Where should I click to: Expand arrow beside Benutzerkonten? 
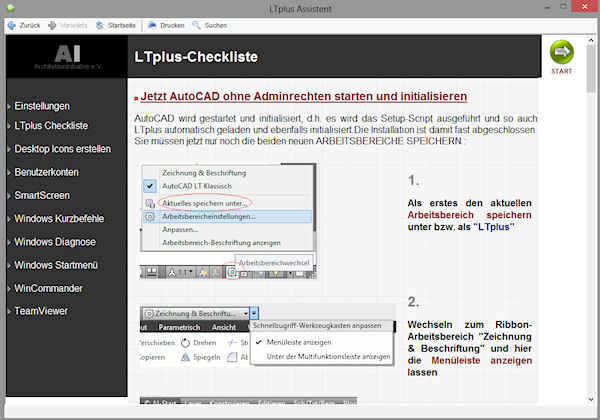[x=9, y=173]
